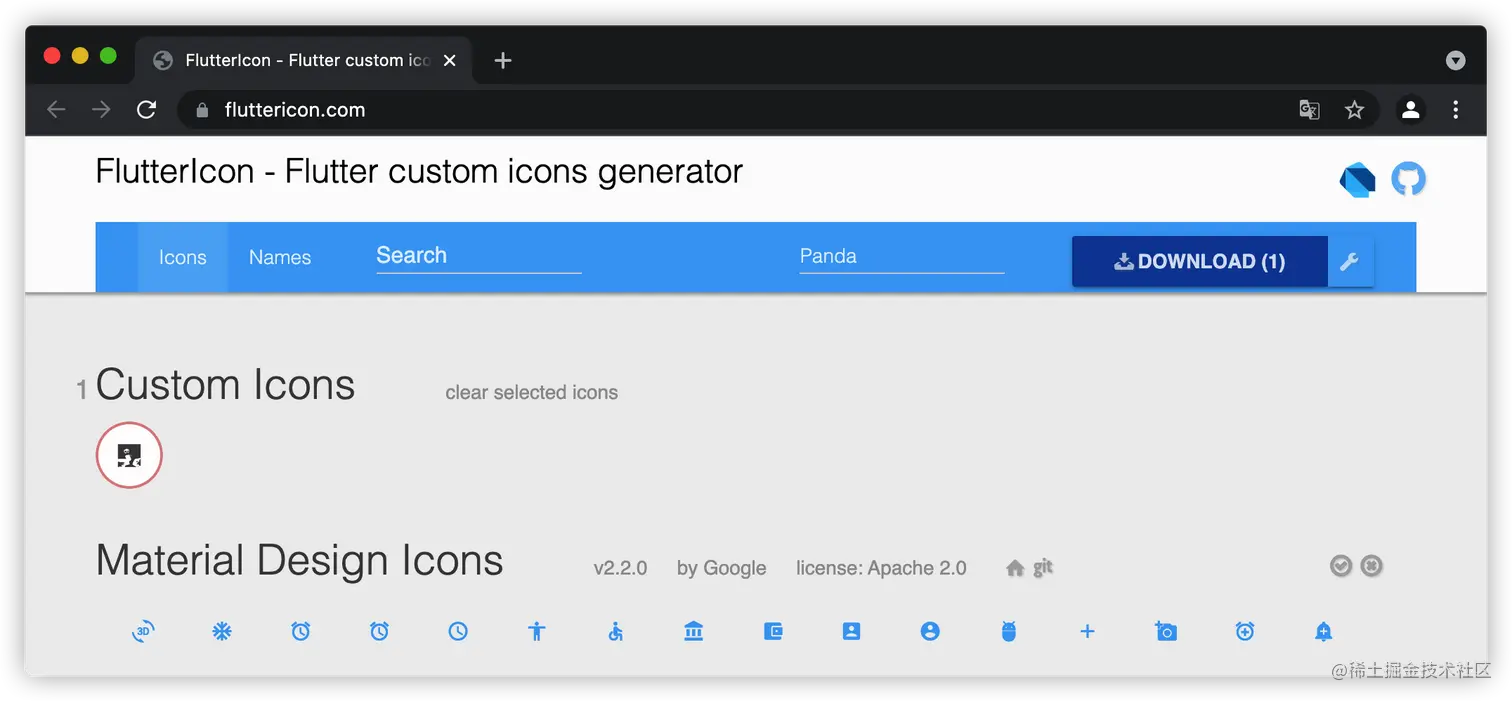The image size is (1512, 701).
Task: Focus the Search field
Action: coord(478,256)
